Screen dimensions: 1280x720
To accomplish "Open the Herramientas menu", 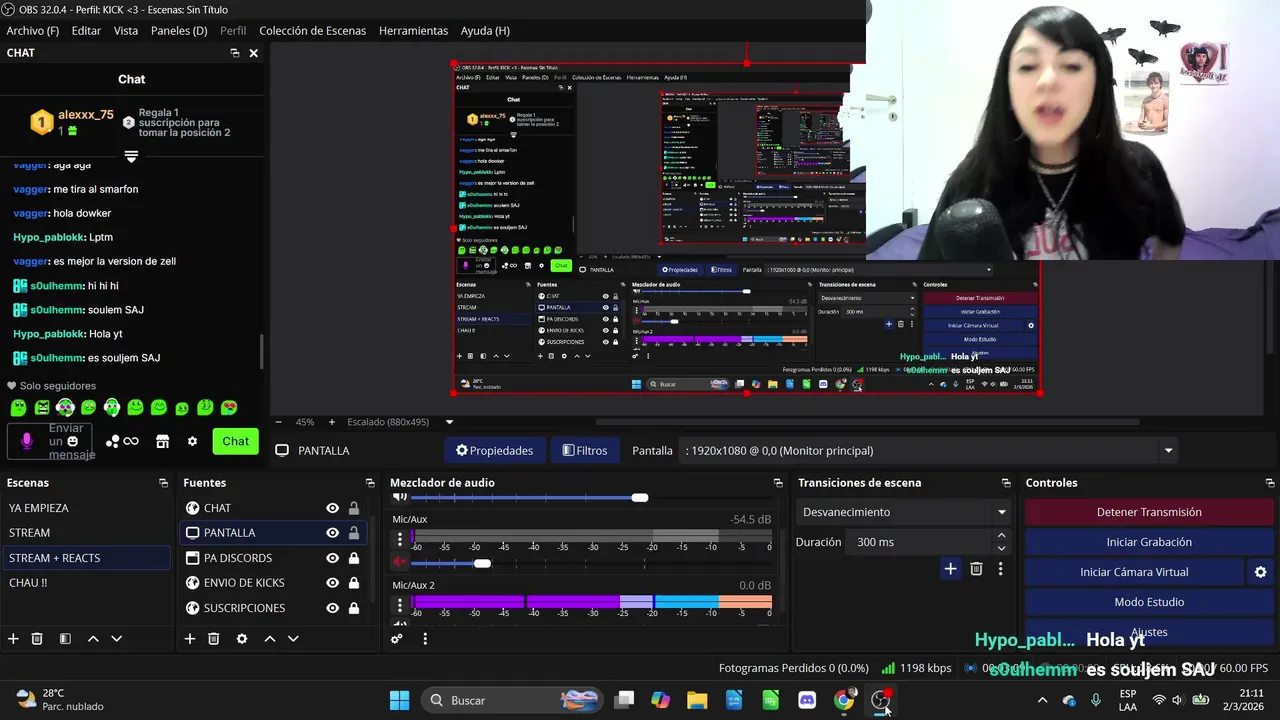I will 413,31.
